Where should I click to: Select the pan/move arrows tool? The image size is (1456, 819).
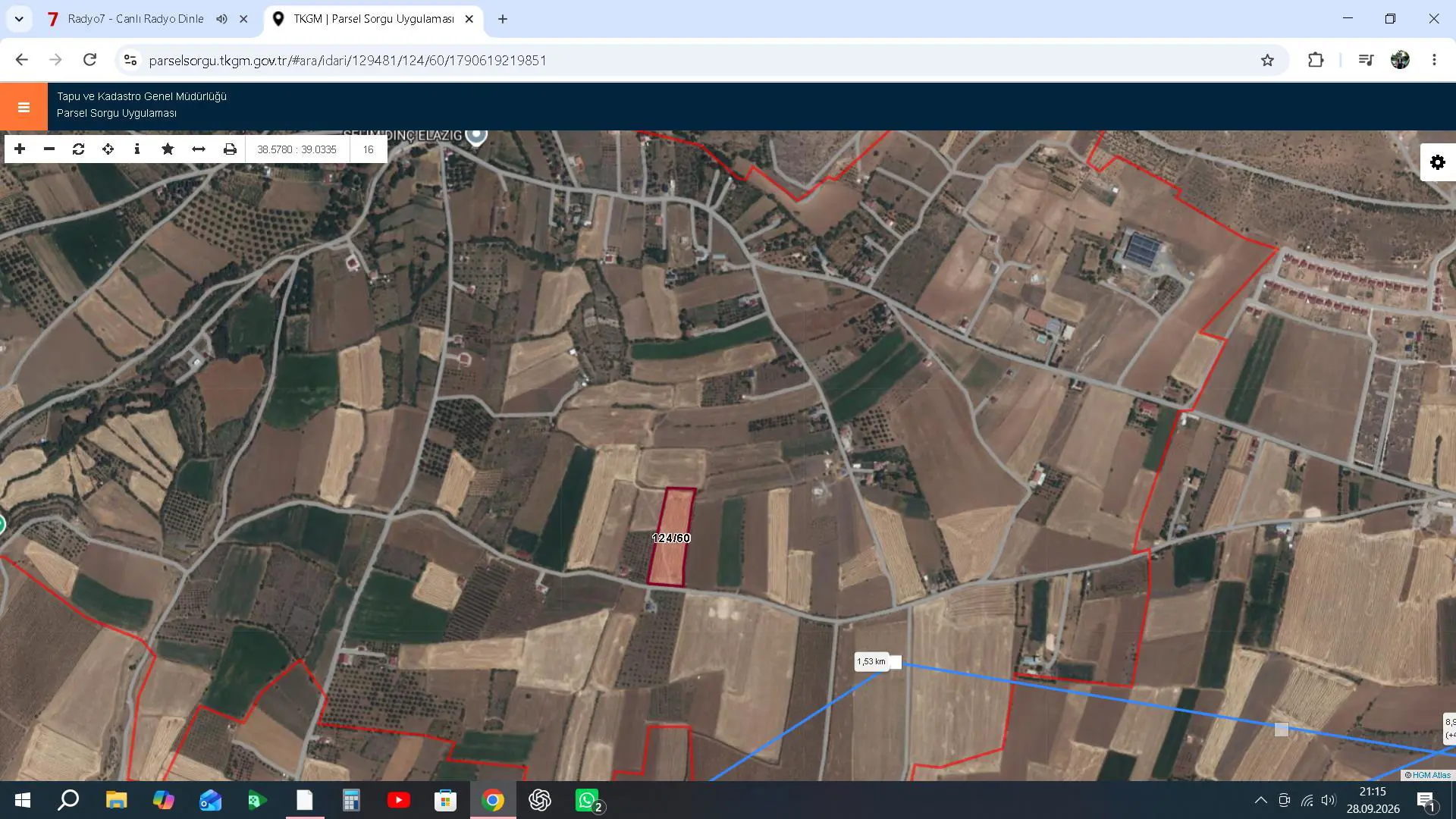108,149
